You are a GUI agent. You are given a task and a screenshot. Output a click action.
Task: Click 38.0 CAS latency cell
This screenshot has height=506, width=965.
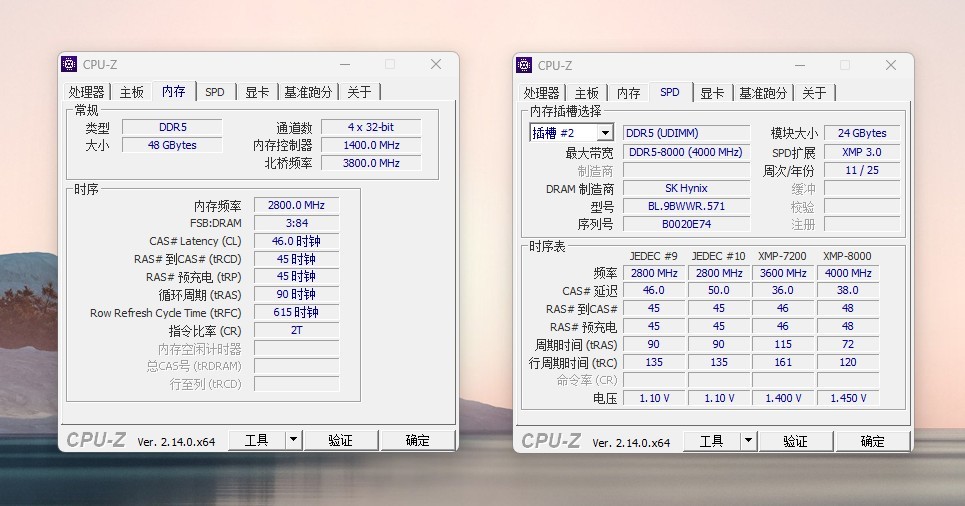pos(848,290)
